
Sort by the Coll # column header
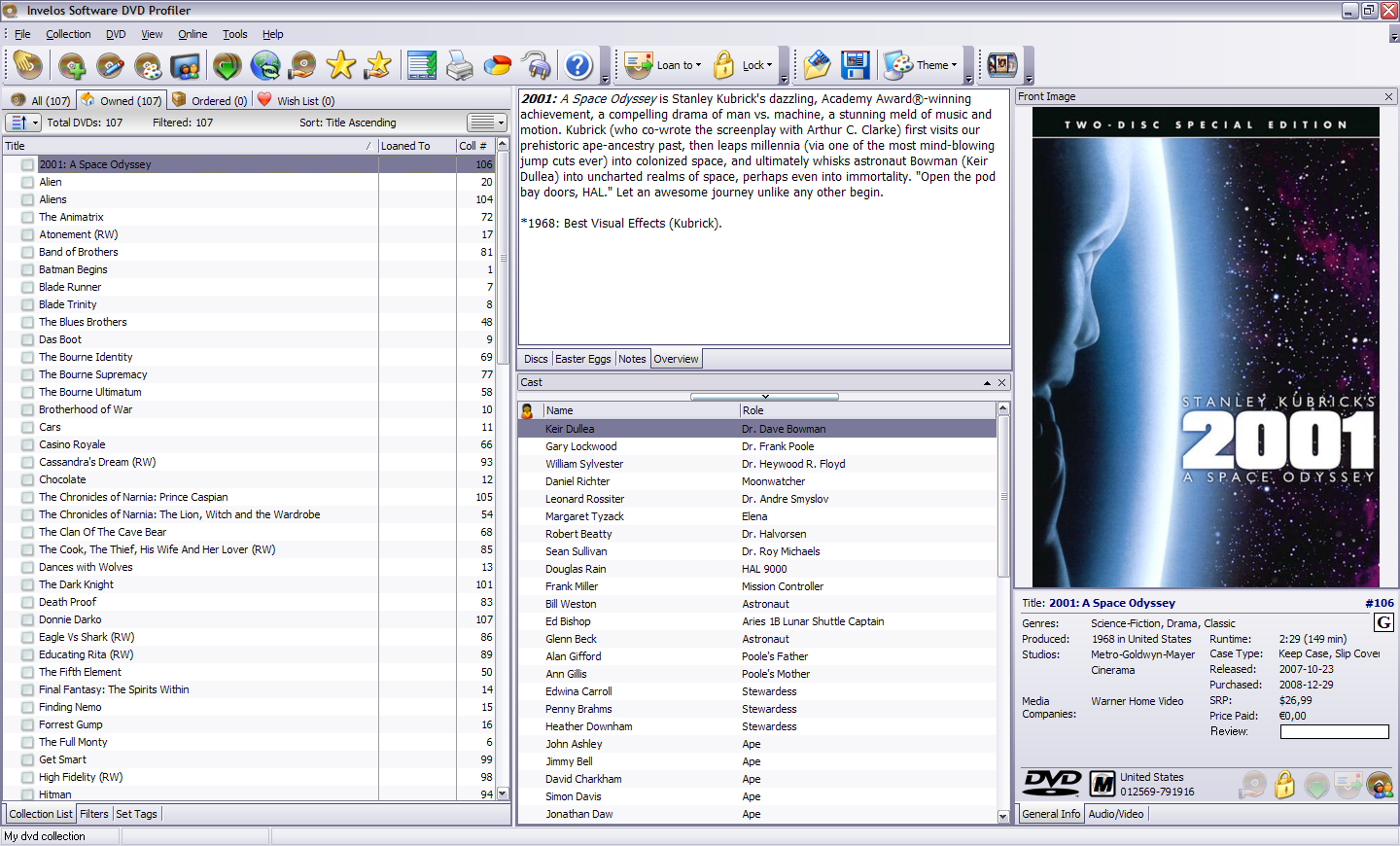474,146
